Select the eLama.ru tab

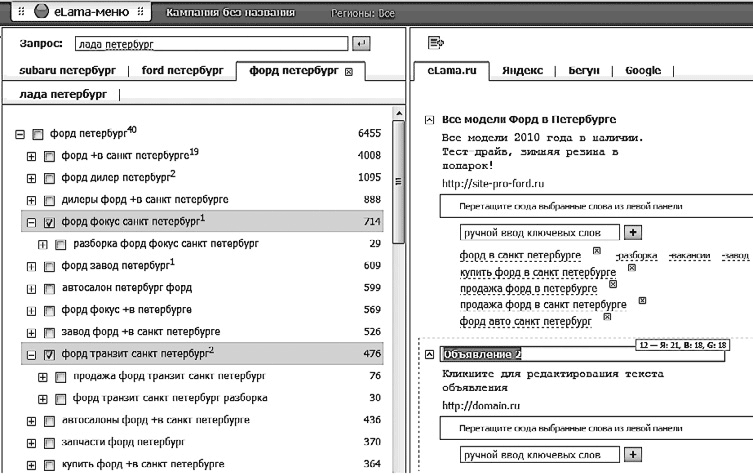coord(451,71)
